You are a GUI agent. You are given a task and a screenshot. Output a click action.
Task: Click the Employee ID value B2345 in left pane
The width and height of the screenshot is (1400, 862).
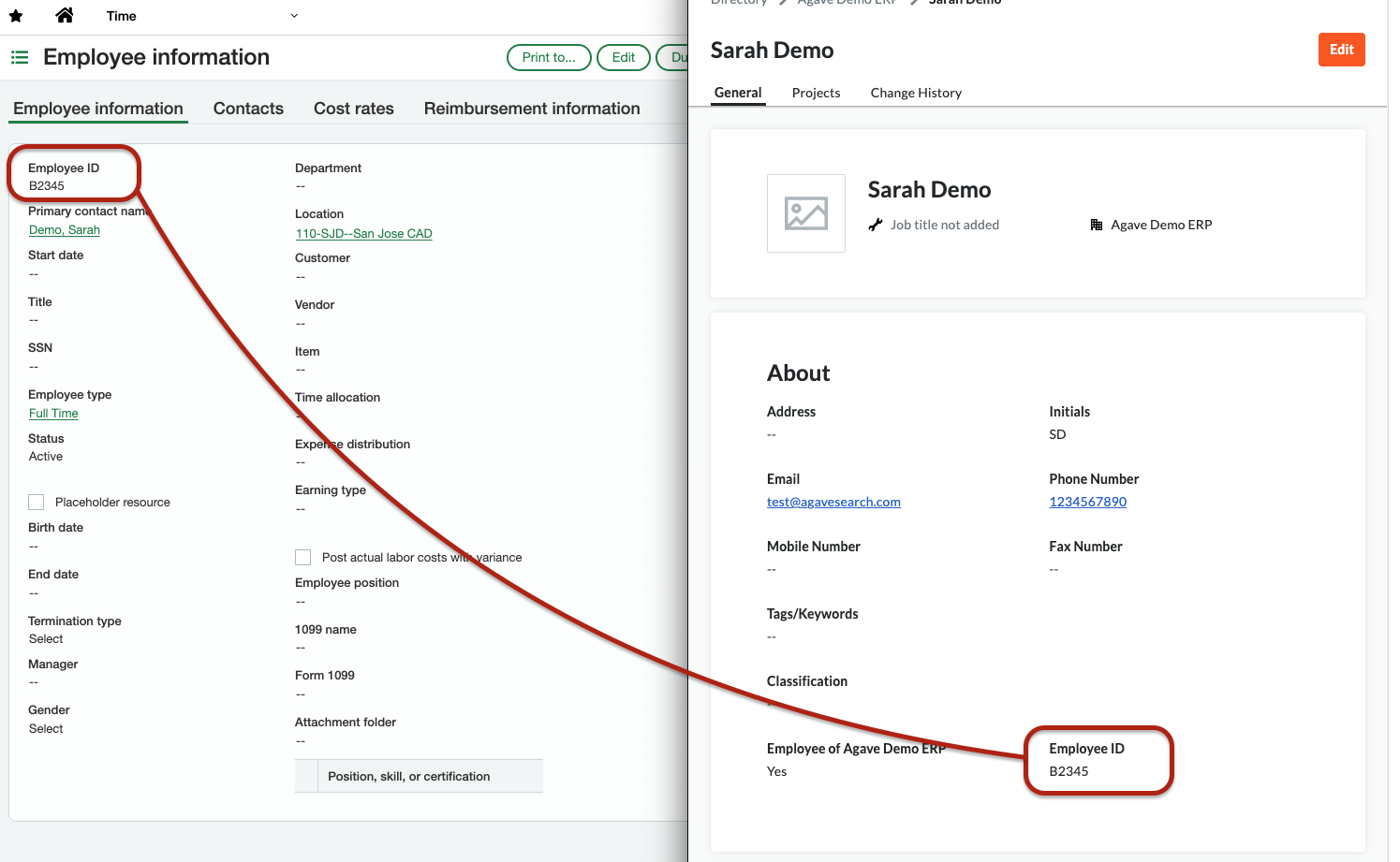[47, 186]
